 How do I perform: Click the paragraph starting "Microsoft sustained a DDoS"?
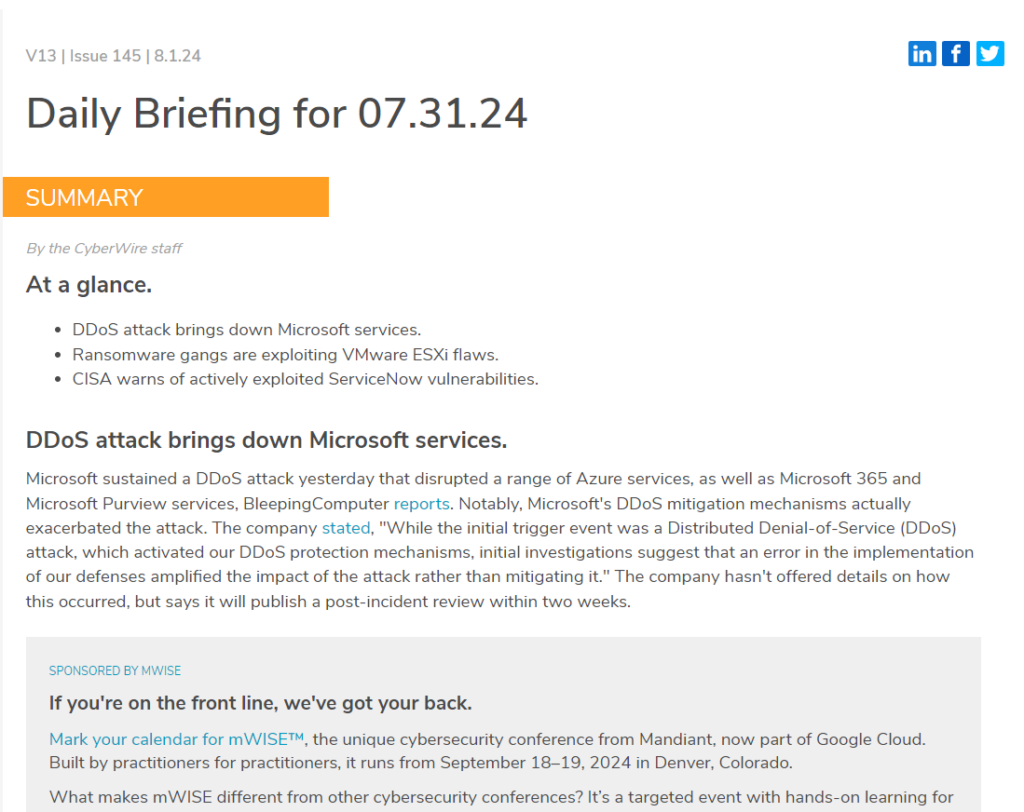(x=500, y=552)
